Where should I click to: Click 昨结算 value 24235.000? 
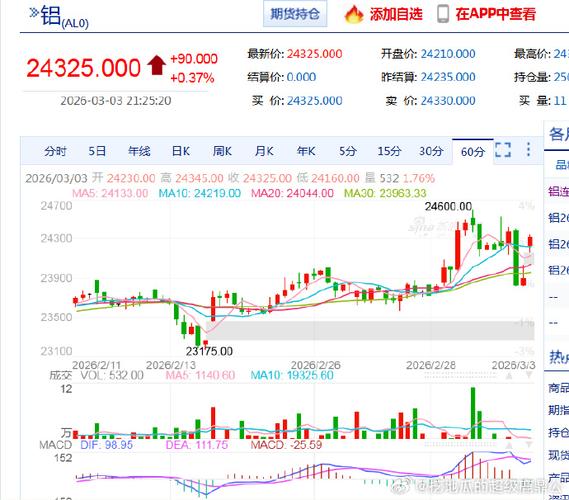click(x=448, y=77)
